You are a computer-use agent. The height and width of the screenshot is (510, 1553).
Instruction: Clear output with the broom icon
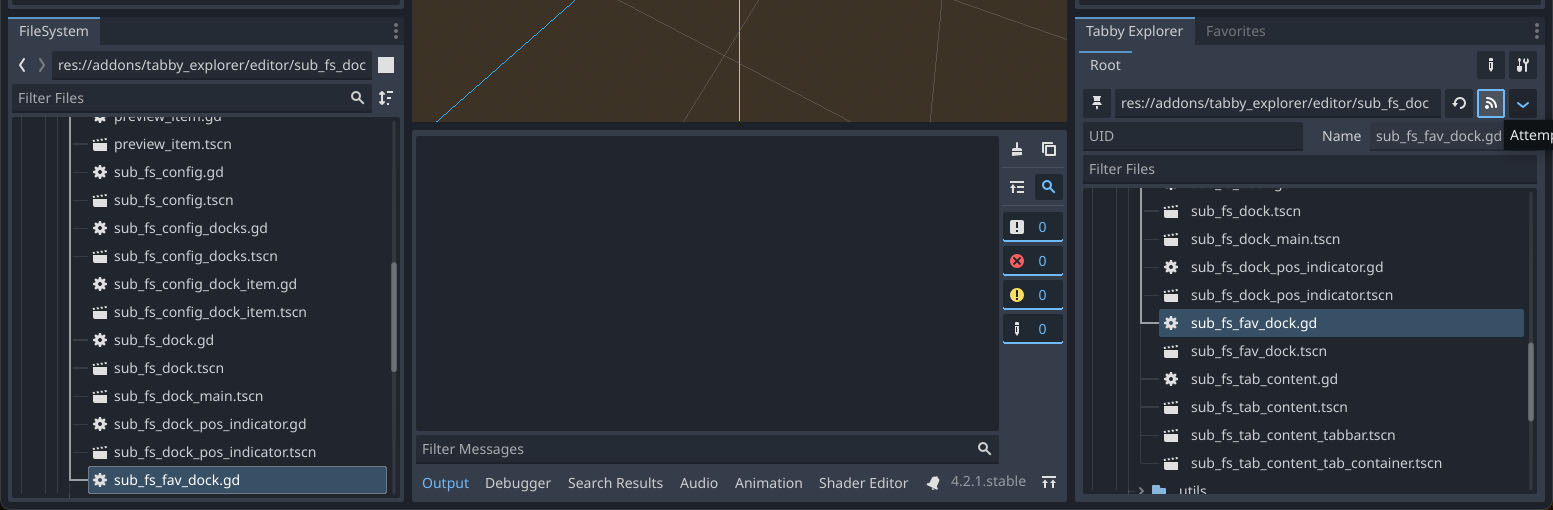point(1017,149)
